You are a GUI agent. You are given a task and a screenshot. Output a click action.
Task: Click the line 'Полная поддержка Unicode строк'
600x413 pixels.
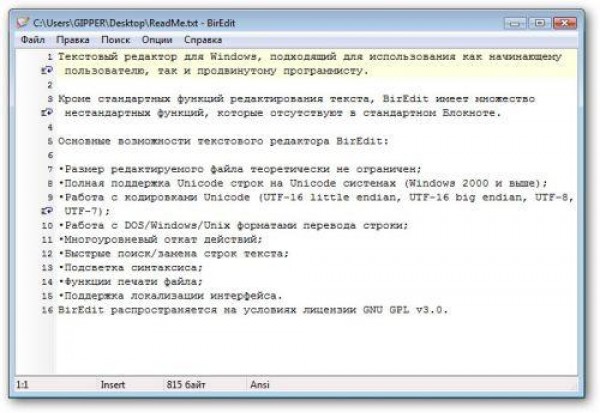click(303, 183)
